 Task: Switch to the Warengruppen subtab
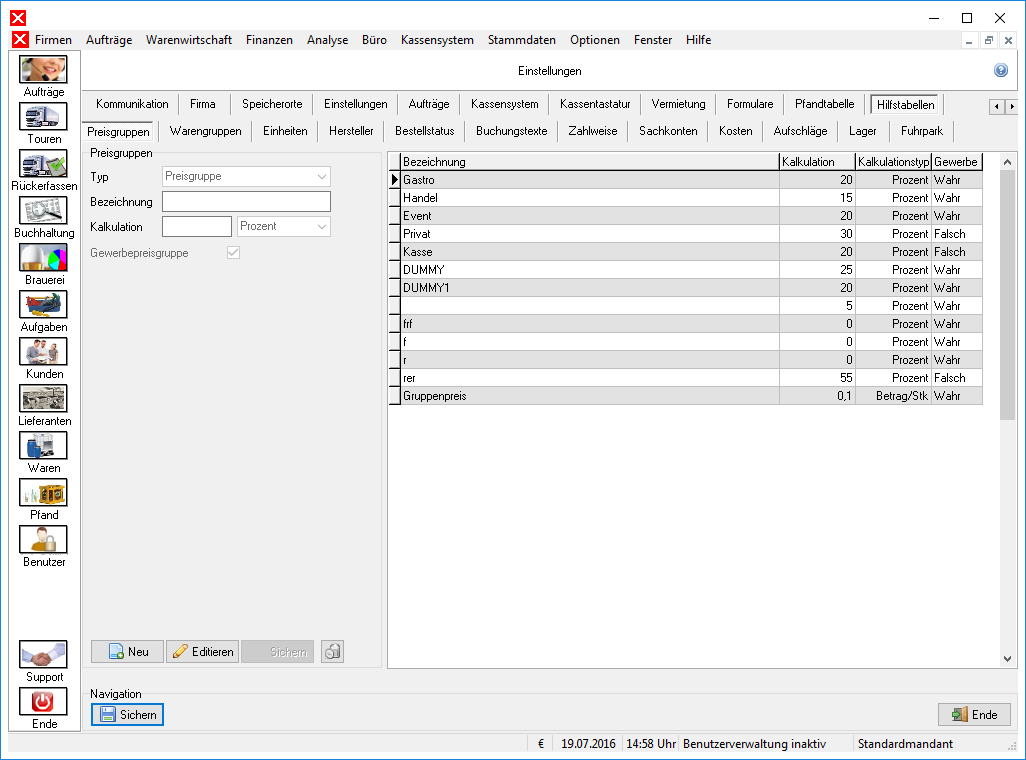tap(205, 131)
